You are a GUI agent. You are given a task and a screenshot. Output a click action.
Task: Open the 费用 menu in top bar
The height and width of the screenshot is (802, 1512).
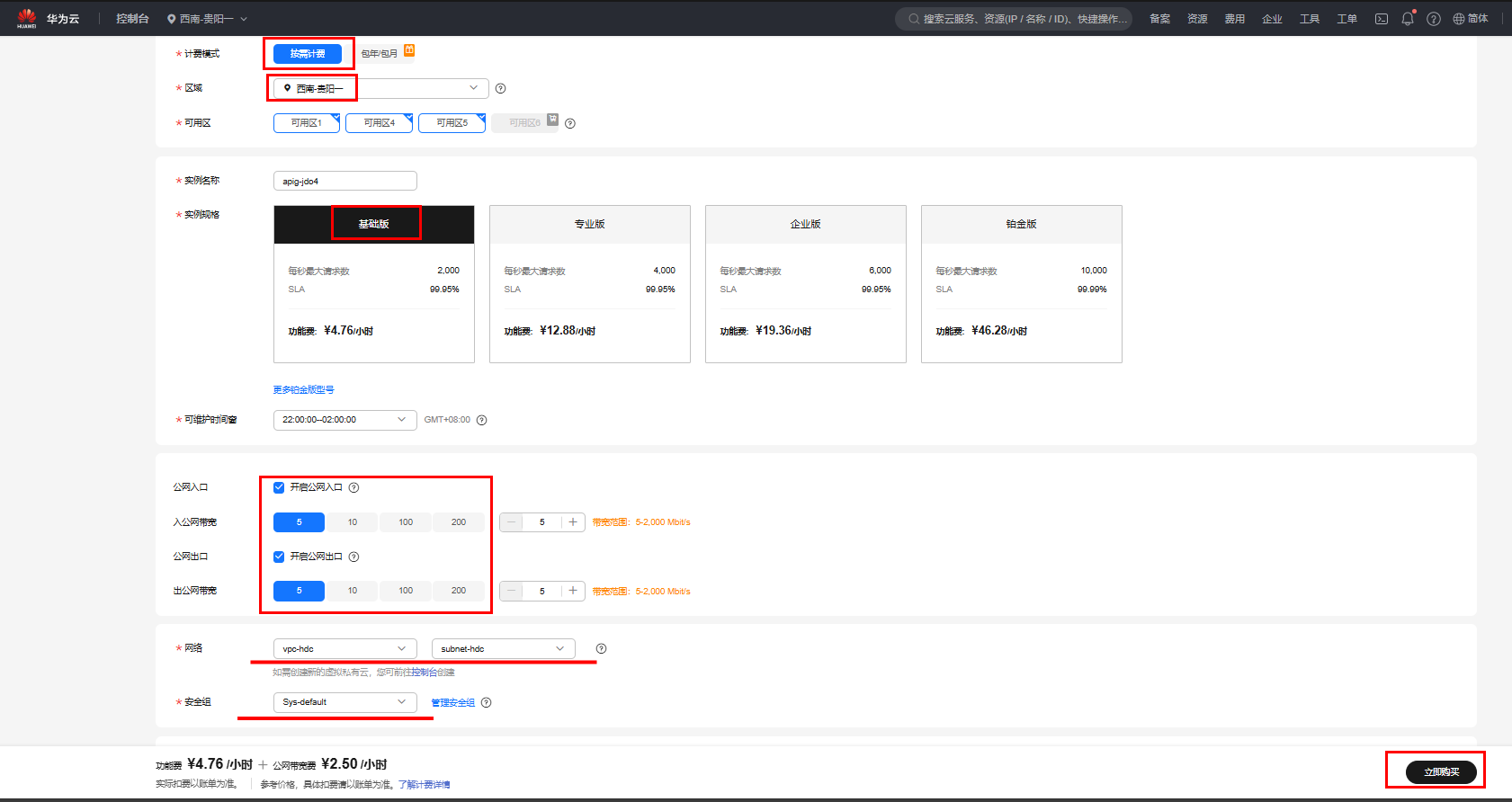(x=1234, y=19)
